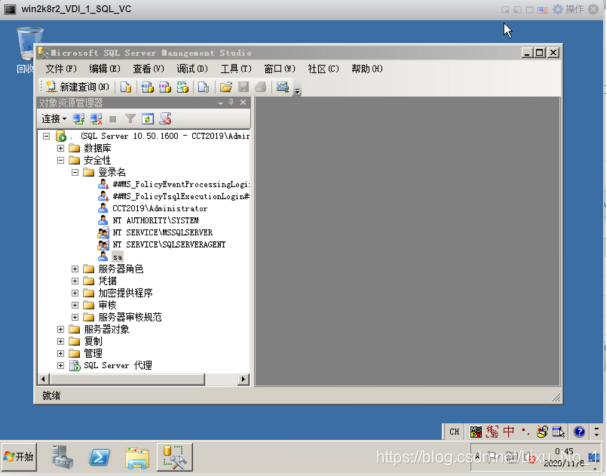Click the Disconnect icon in Object Explorer
607x476 pixels.
pos(96,119)
